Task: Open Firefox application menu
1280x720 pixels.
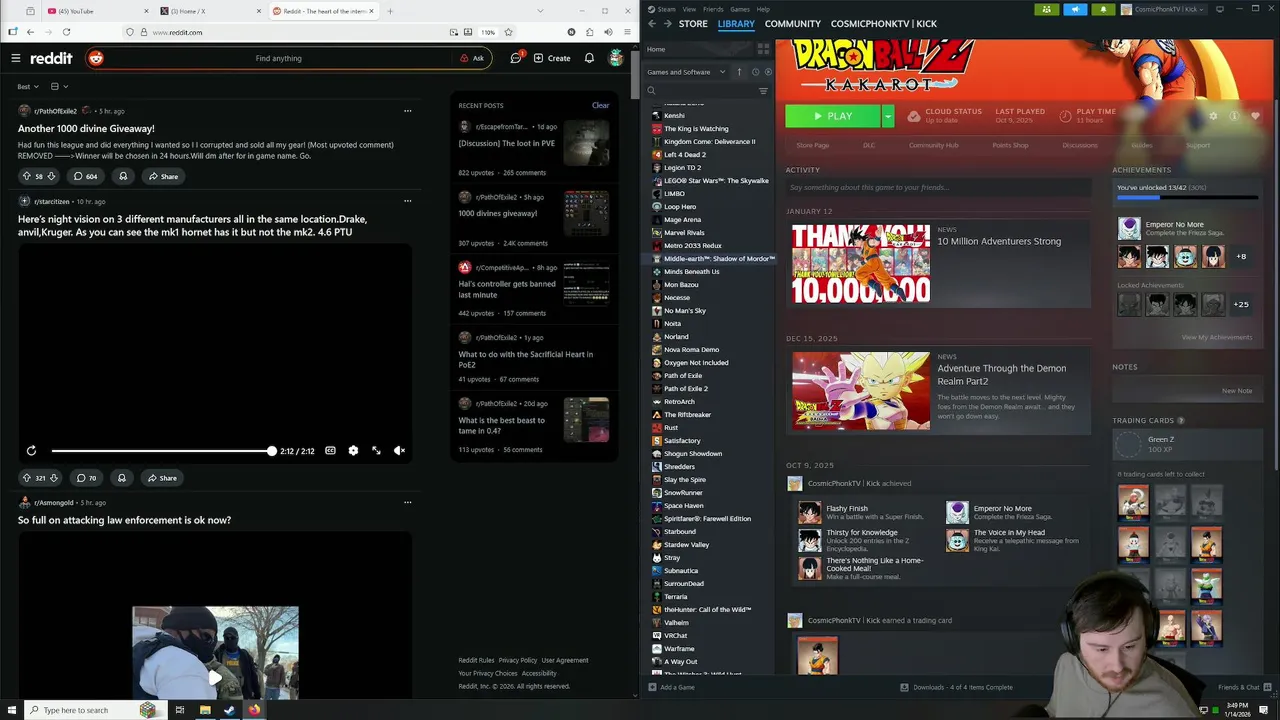Action: (x=625, y=32)
